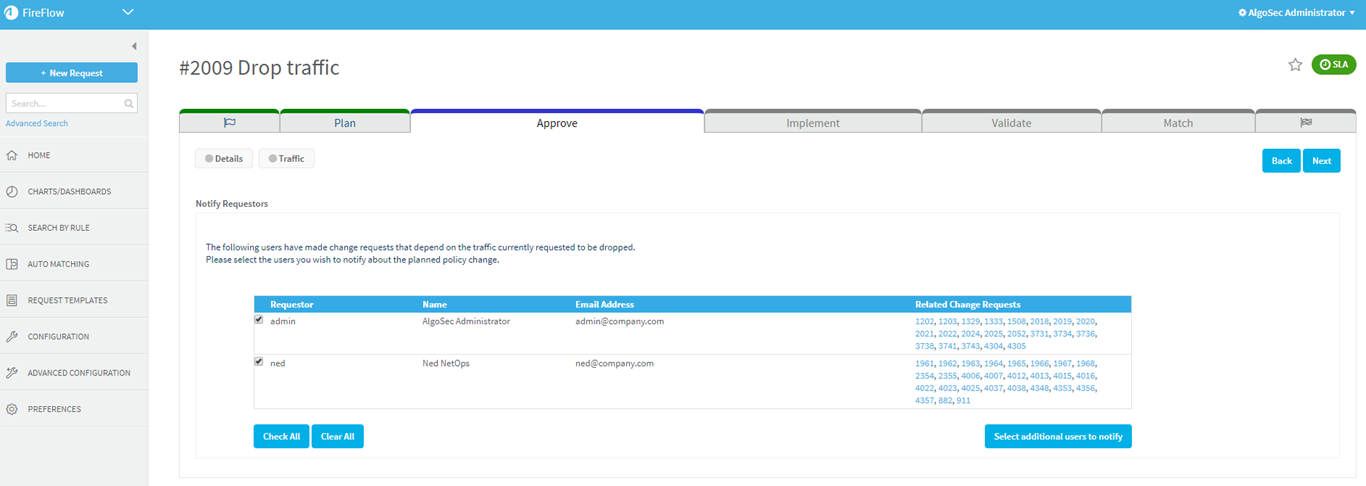Screen dimensions: 1366x486
Task: Open Home from the sidebar
Action: (39, 156)
